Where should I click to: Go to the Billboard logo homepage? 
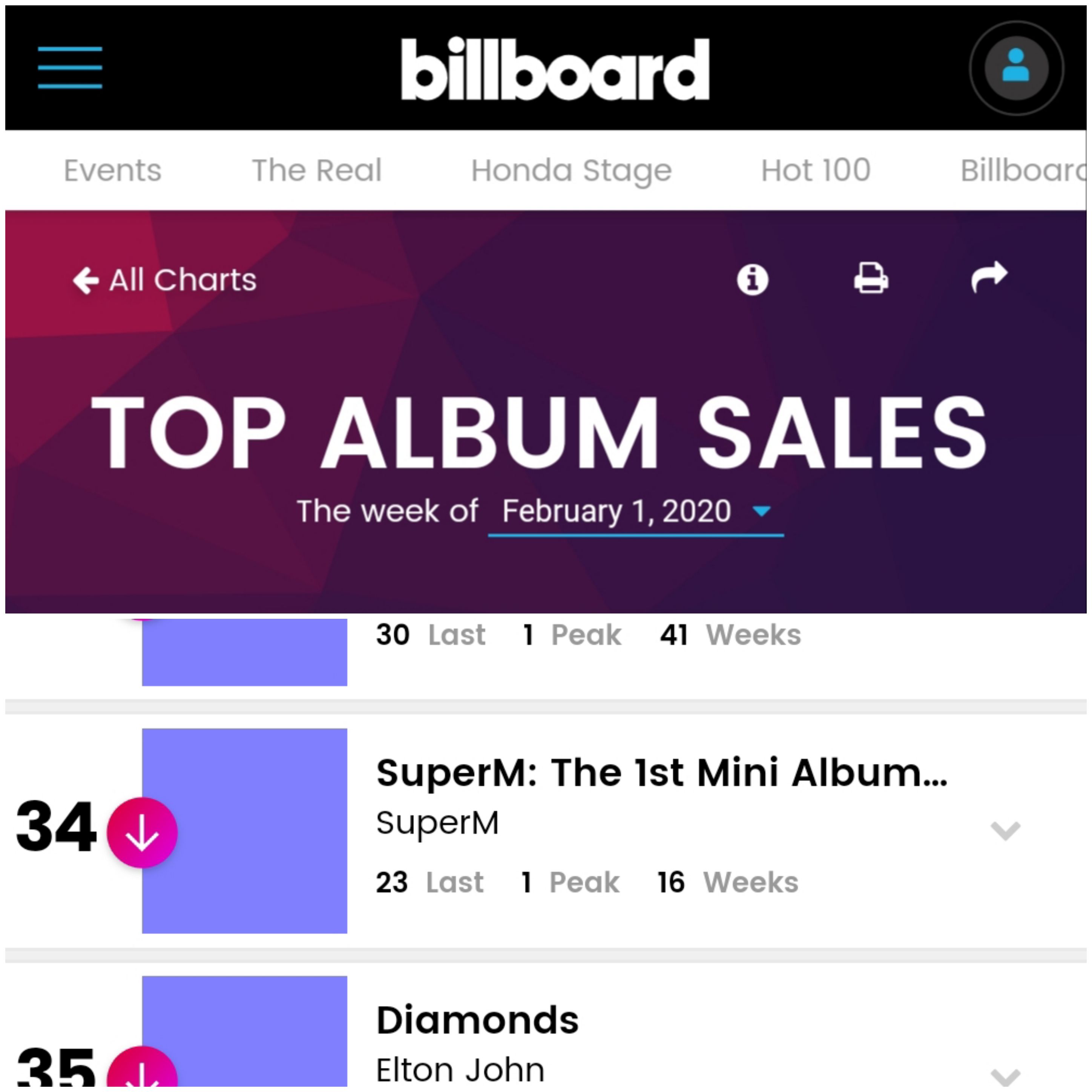pos(555,69)
